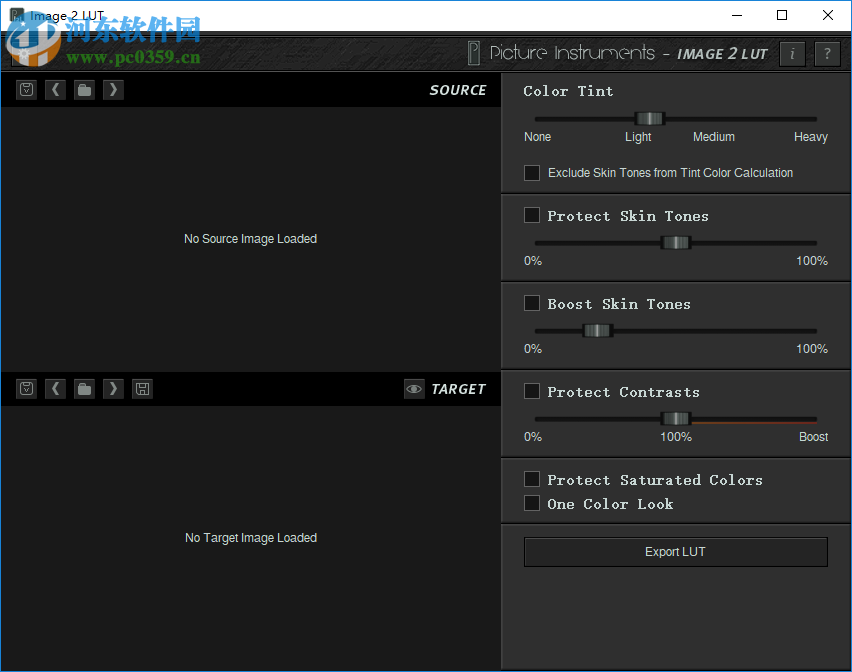Paste image from clipboard into Source
Viewport: 852px width, 672px height.
[x=26, y=89]
